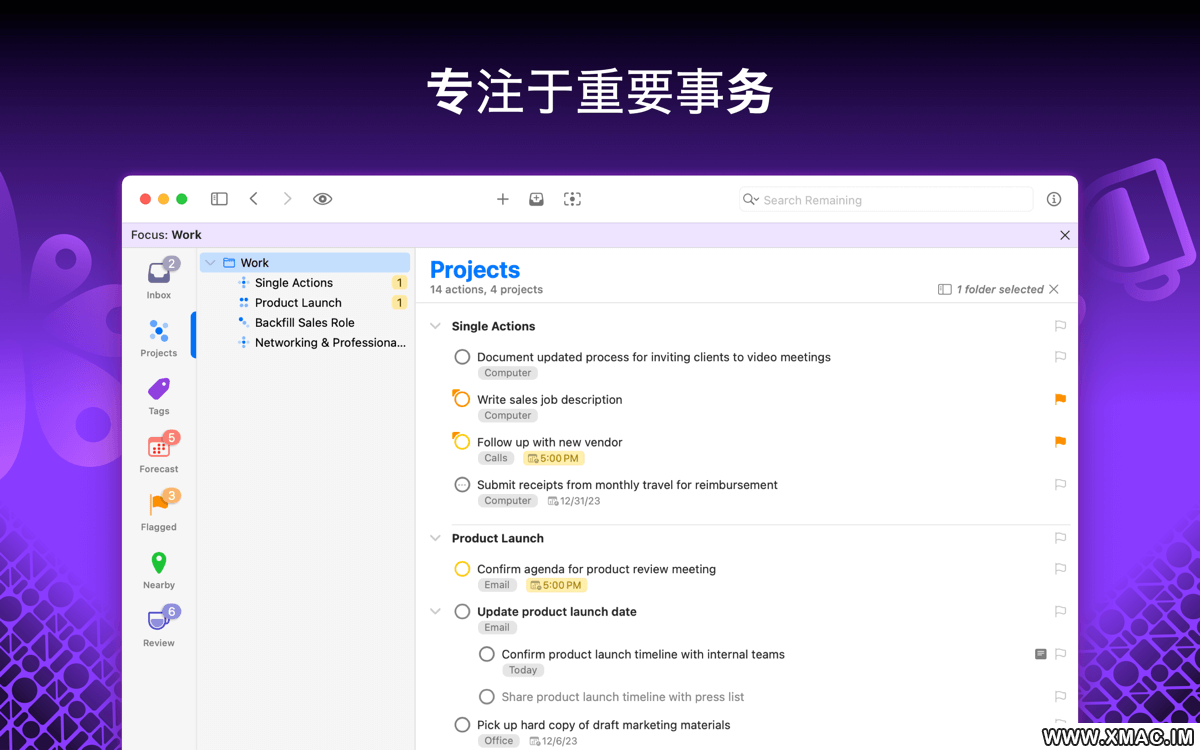Open the inspector info icon
The height and width of the screenshot is (750, 1200).
click(x=1054, y=199)
